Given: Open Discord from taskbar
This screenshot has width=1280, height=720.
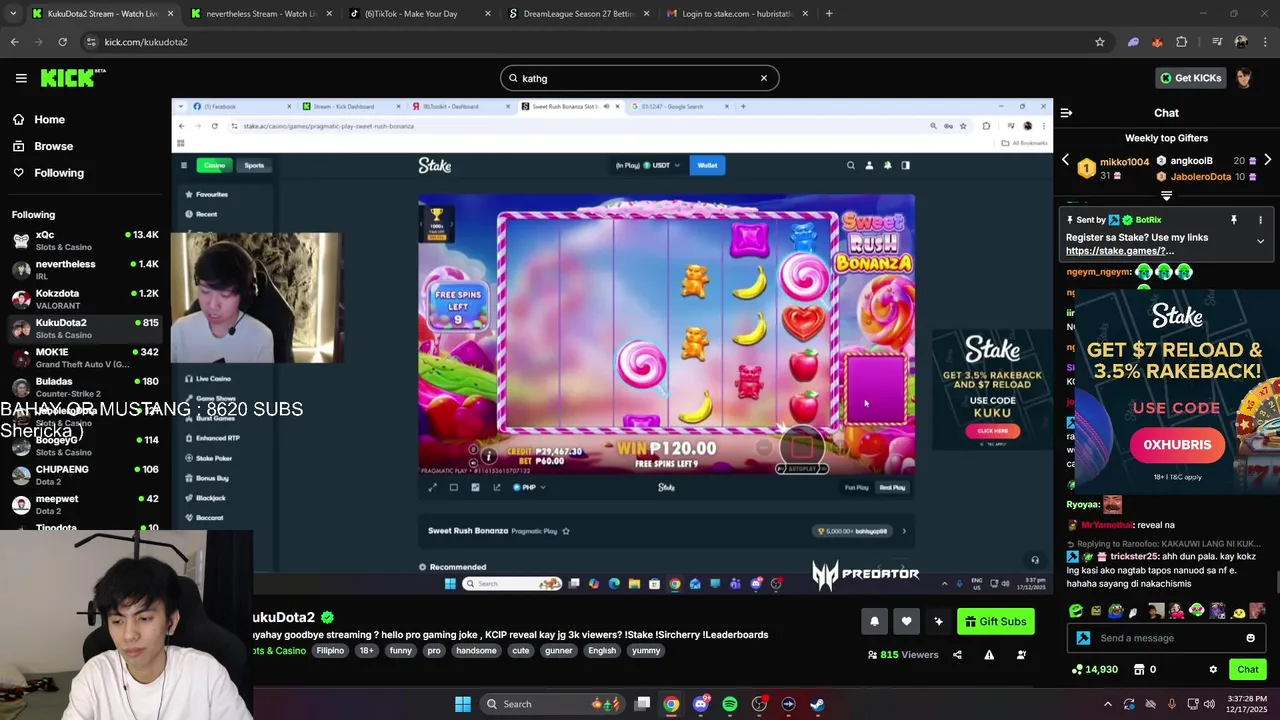Looking at the screenshot, I should click(700, 704).
